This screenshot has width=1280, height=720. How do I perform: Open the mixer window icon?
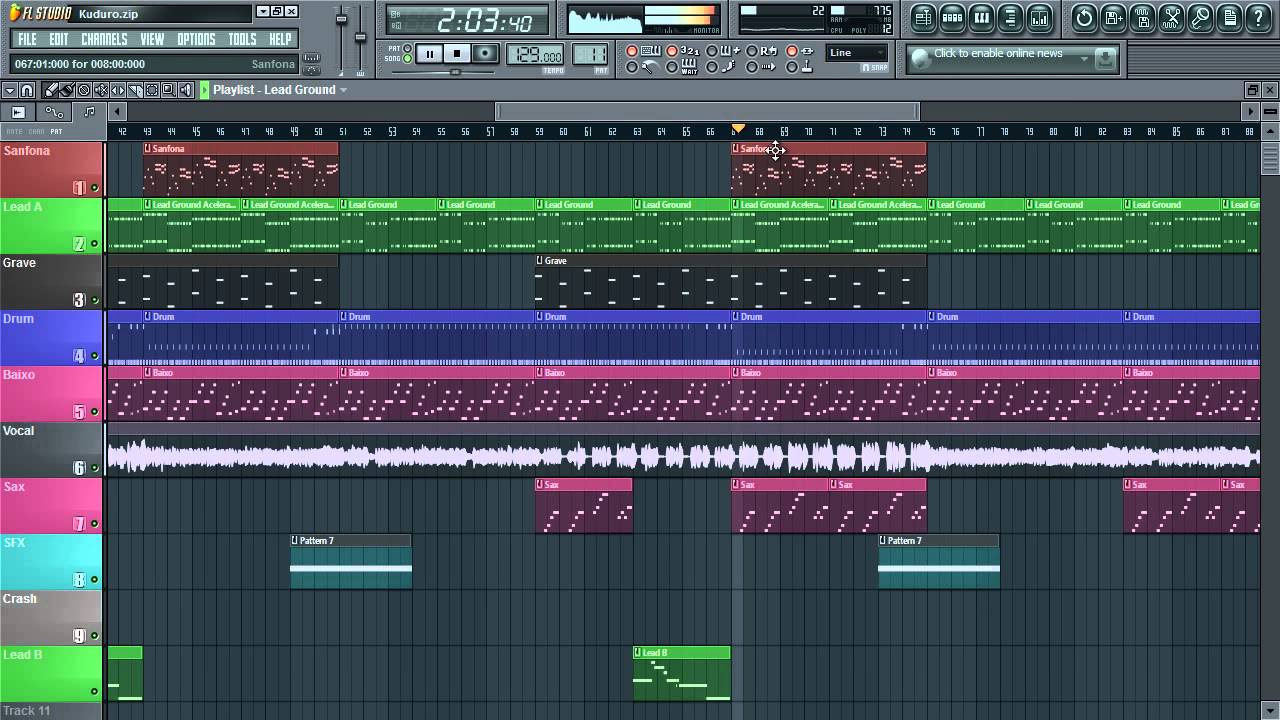pos(1039,17)
